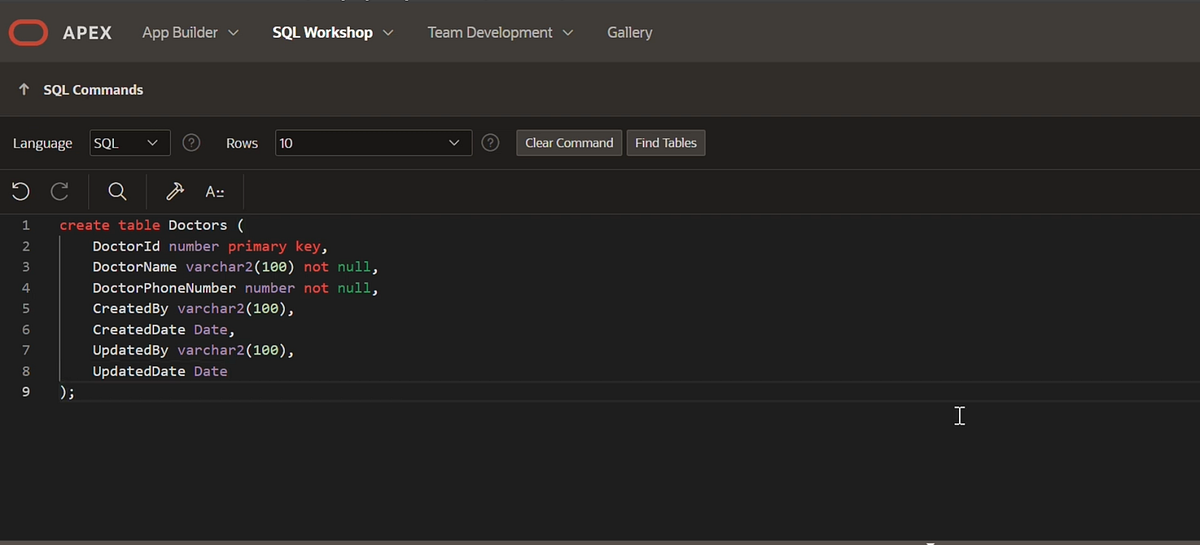Click the 'CreatedBy varchar2(100)' line
Viewport: 1200px width, 545px height.
tap(193, 309)
